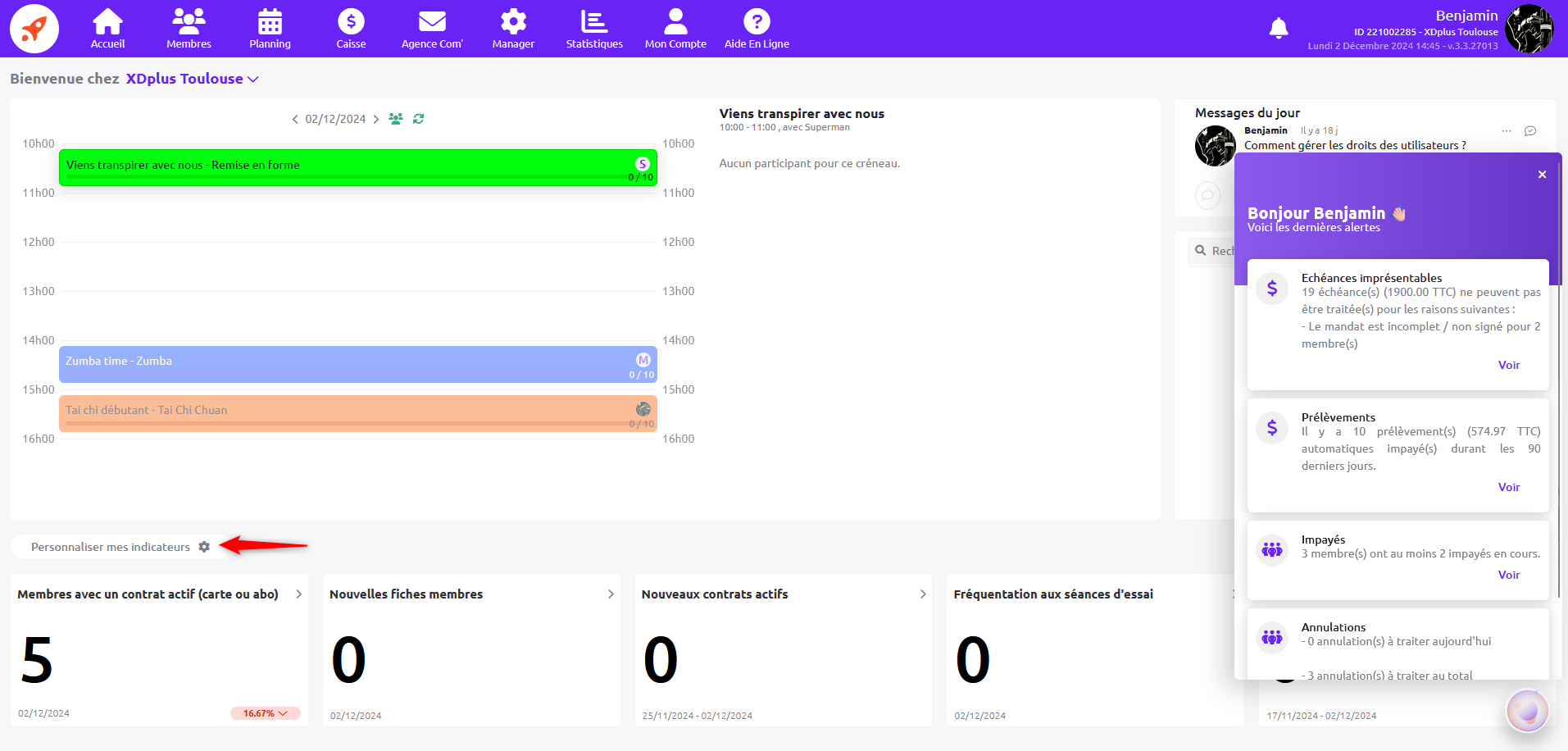This screenshot has height=751, width=1568.
Task: Expand Nouvelles fiches membres indicator
Action: point(611,594)
